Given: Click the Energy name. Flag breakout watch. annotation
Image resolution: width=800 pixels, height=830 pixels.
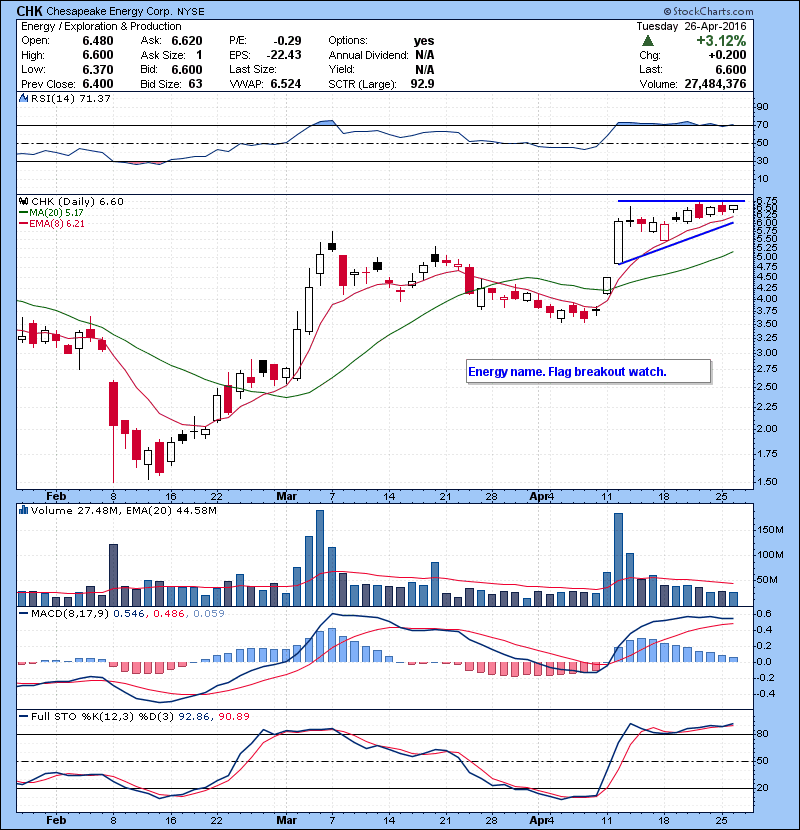Looking at the screenshot, I should click(568, 372).
